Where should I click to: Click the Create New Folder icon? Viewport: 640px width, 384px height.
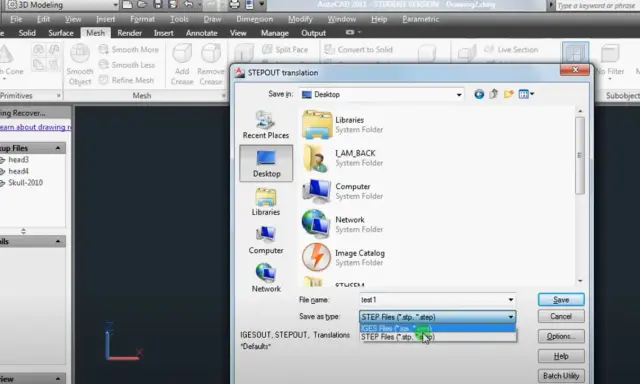(509, 94)
